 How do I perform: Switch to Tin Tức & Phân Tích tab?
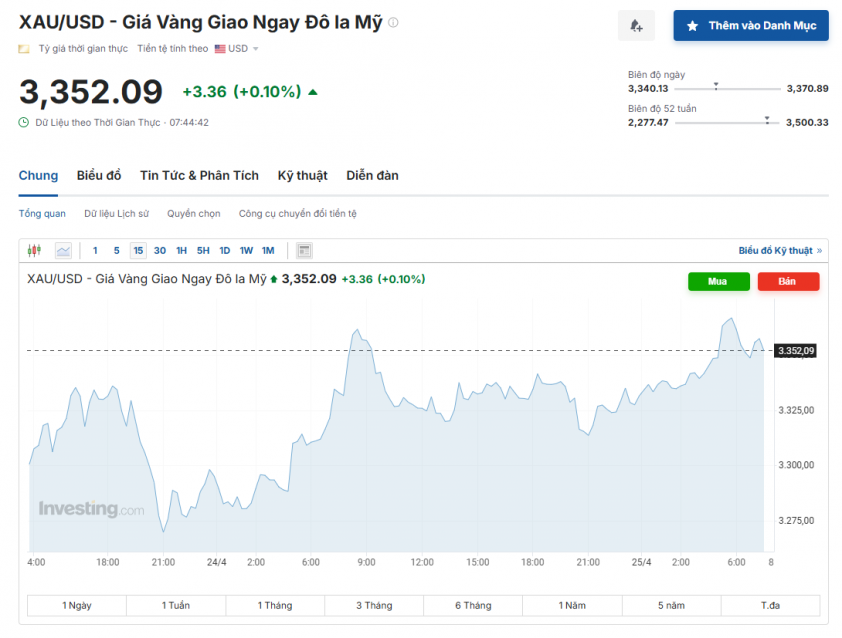[x=199, y=175]
